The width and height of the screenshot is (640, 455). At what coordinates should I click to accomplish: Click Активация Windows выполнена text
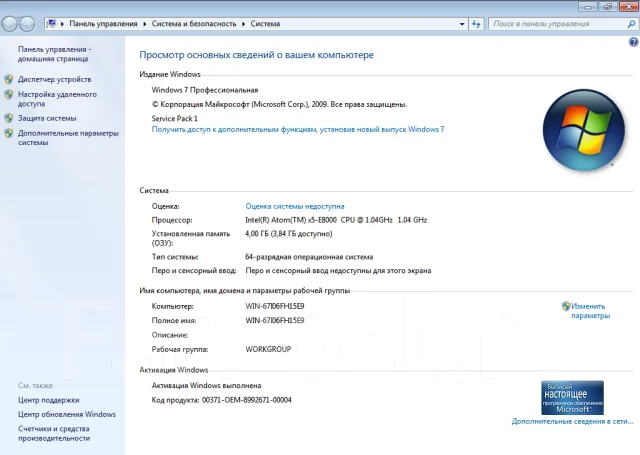point(207,385)
